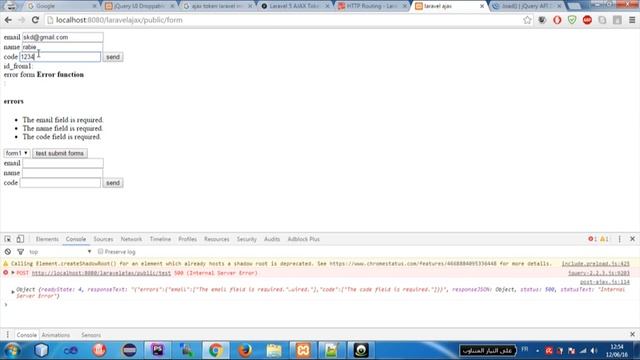The image size is (640, 360).
Task: Activate the DevTools inspect element icon
Action: tap(8, 239)
